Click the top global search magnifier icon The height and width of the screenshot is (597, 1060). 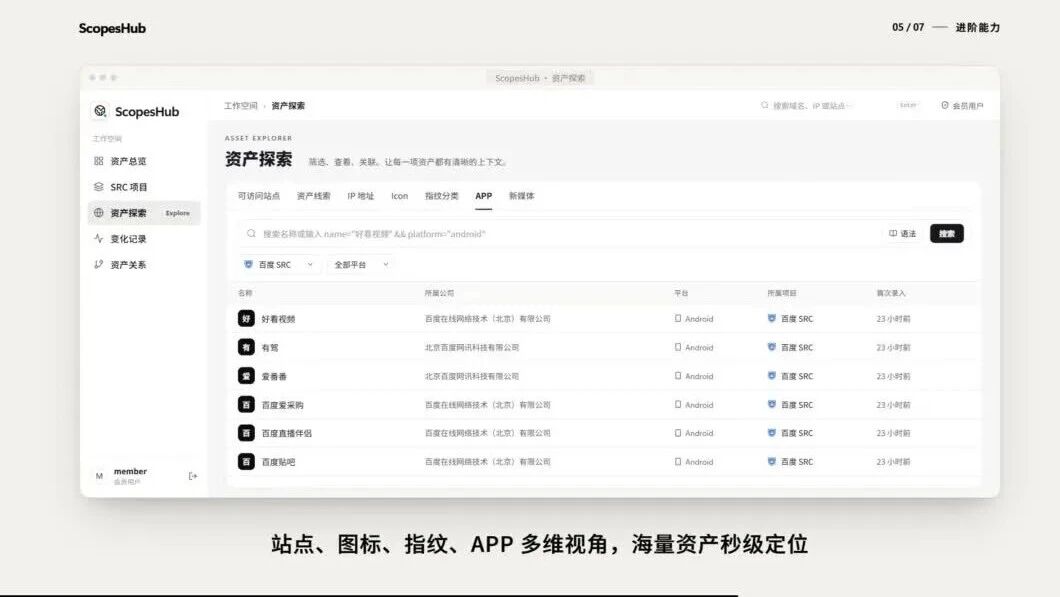[x=765, y=105]
